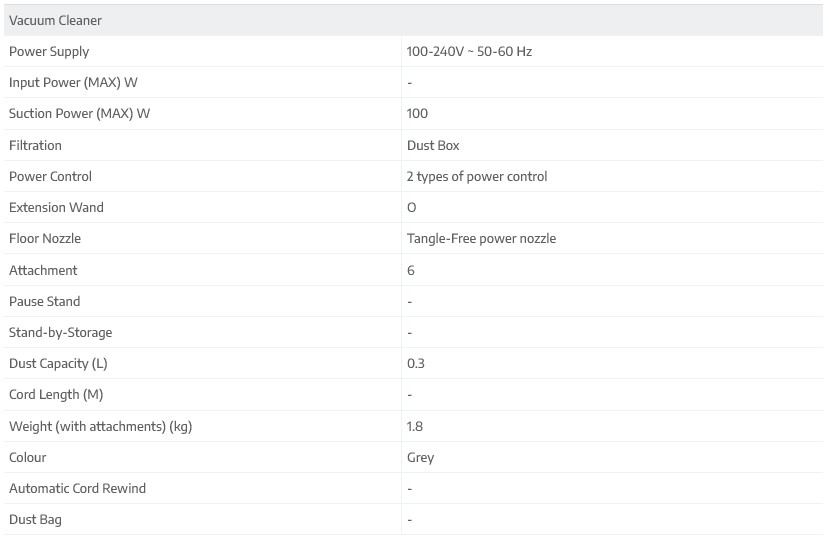Click the Input Power (MAX) W label
This screenshot has width=829, height=541.
point(73,82)
